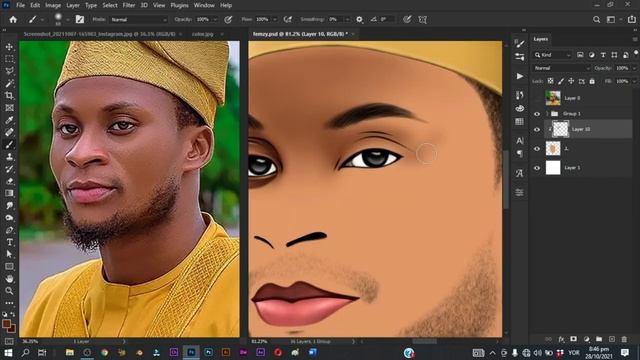Expand Group 1 in Layers panel
Image resolution: width=640 pixels, height=360 pixels.
[x=547, y=114]
